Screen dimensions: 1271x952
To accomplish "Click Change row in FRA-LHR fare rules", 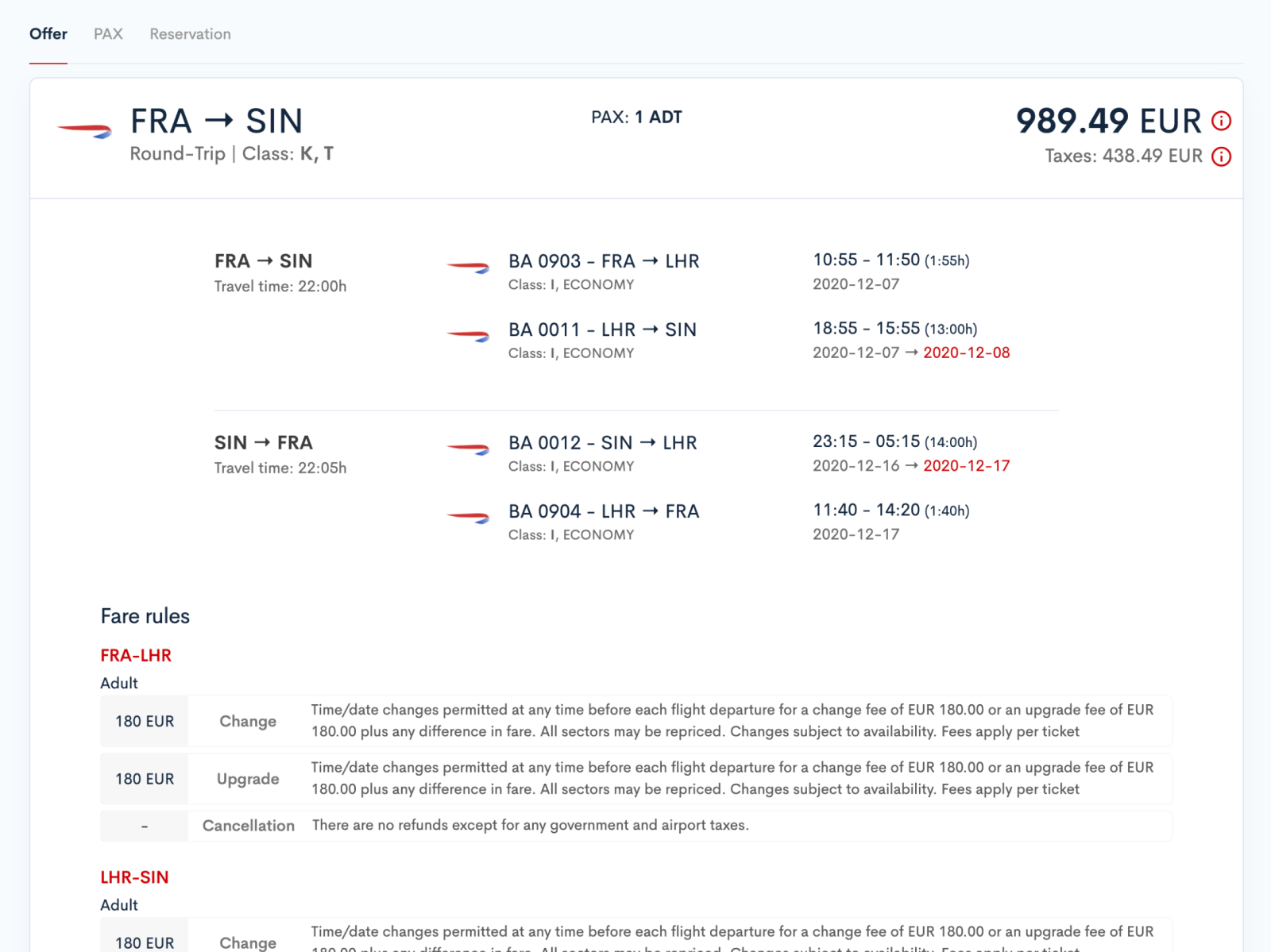I will (636, 721).
